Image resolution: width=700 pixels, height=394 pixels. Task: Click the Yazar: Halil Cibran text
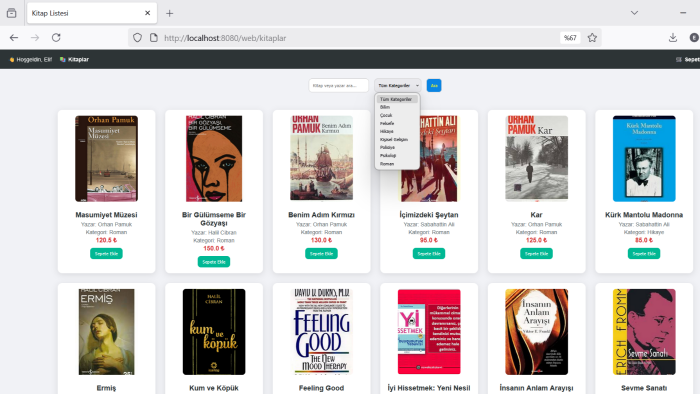tap(214, 232)
